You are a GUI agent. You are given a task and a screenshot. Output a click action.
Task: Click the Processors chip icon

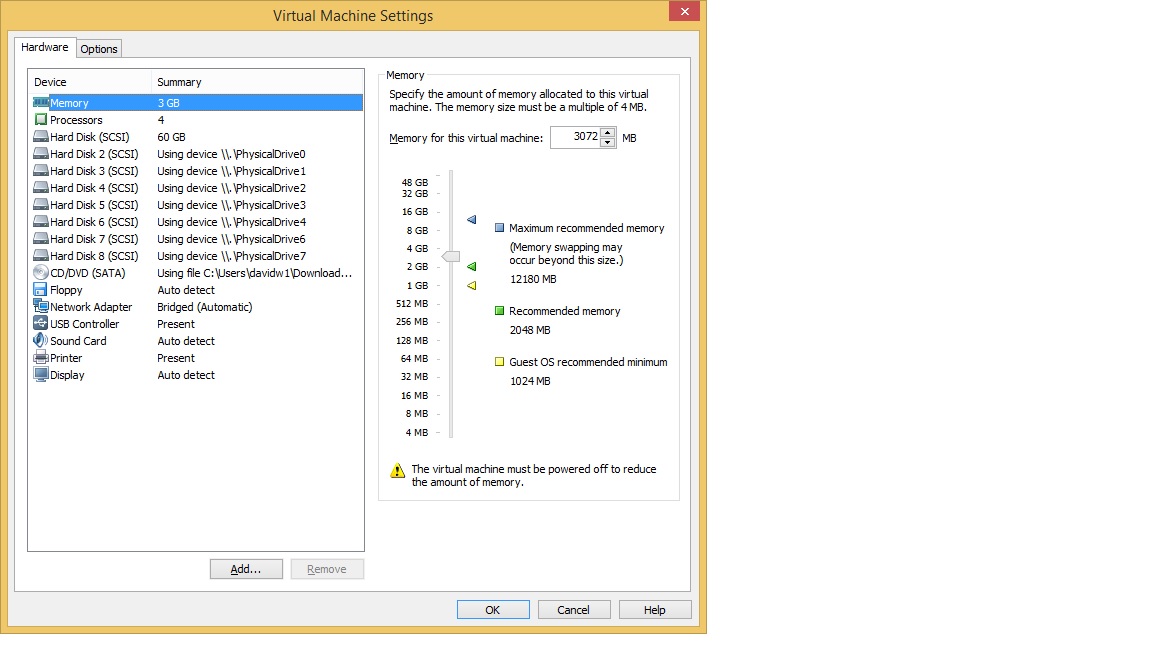41,120
